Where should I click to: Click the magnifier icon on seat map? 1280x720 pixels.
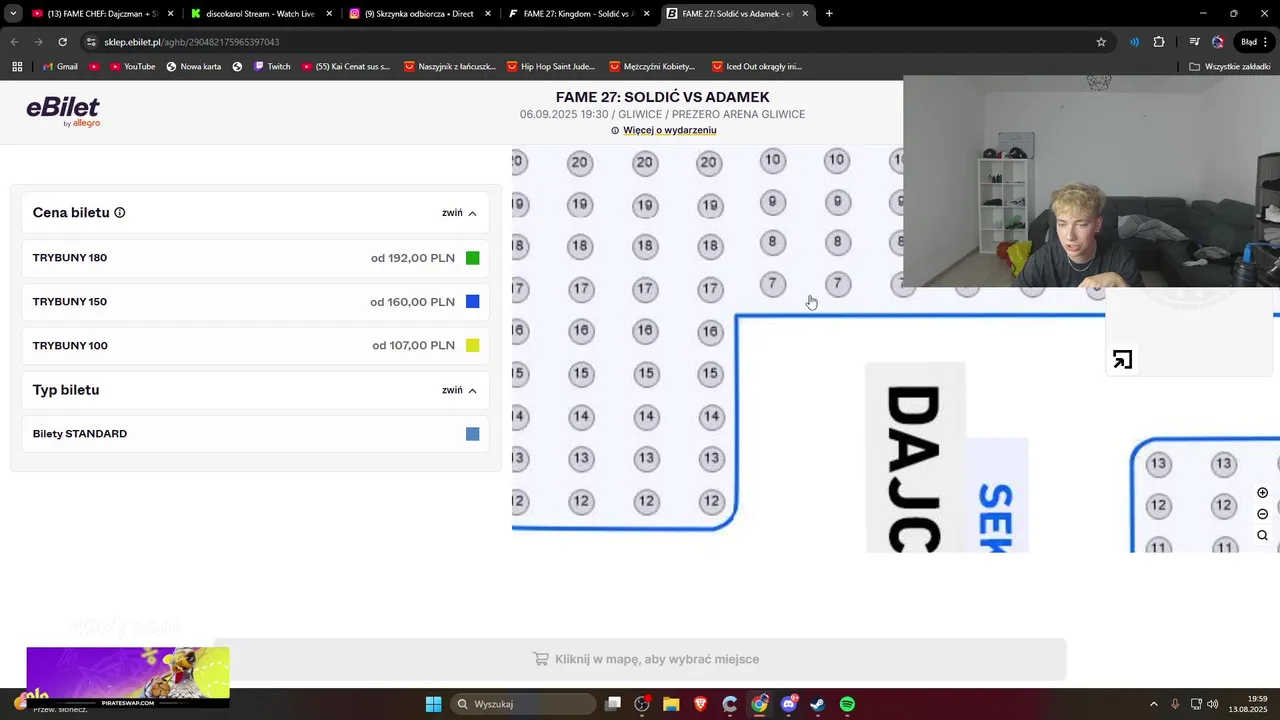coord(1262,536)
